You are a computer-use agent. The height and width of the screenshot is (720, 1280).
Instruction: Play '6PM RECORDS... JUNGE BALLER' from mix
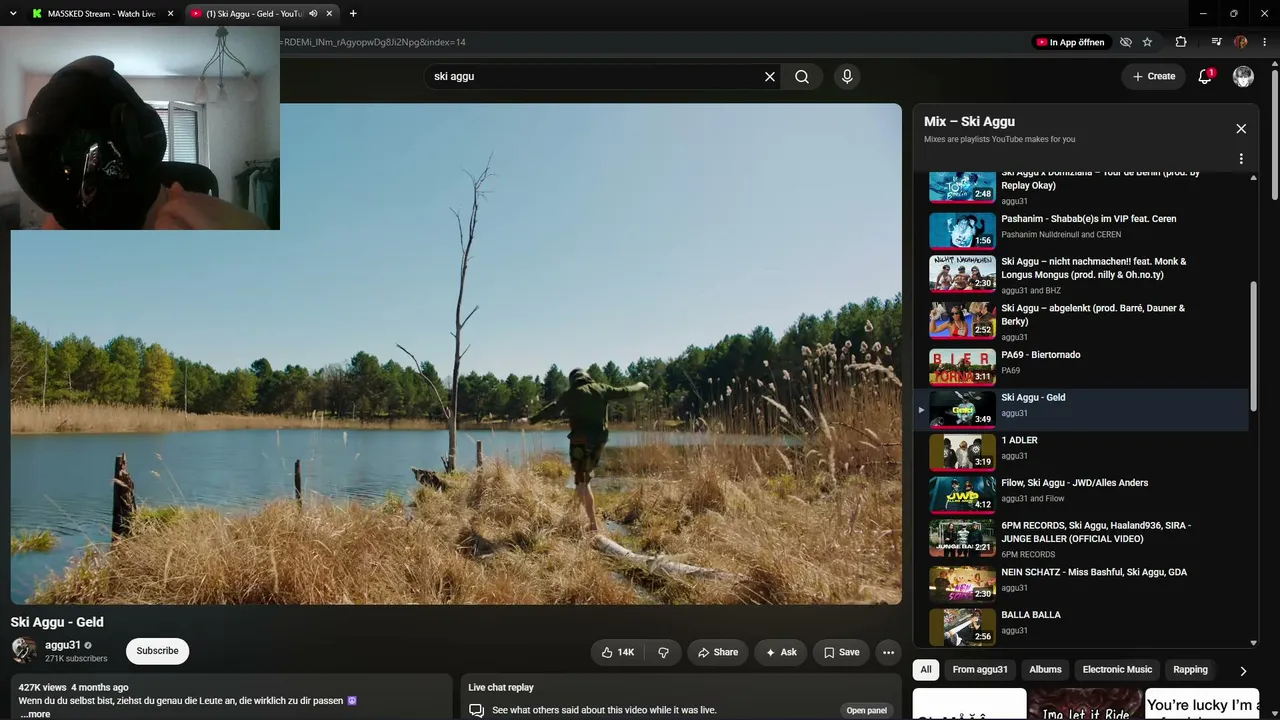click(1081, 538)
